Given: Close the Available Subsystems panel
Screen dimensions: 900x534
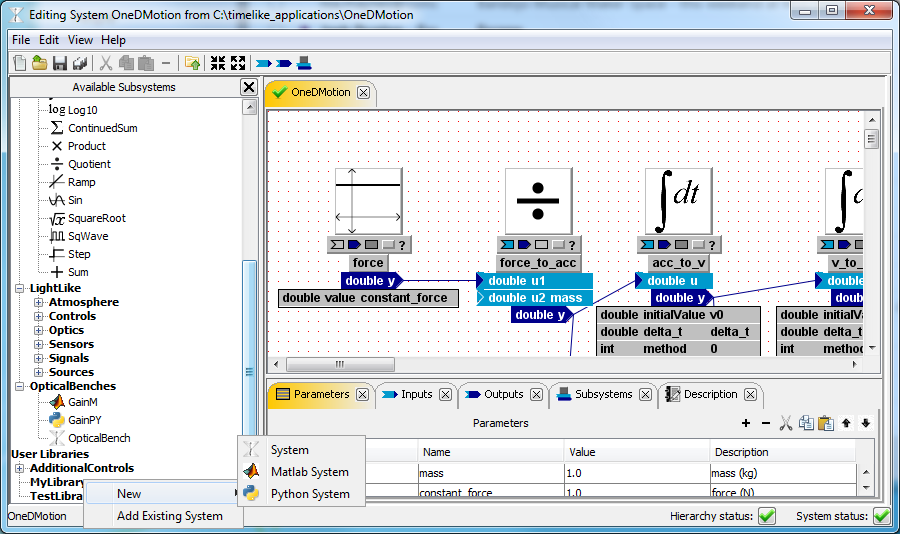Looking at the screenshot, I should coord(249,87).
